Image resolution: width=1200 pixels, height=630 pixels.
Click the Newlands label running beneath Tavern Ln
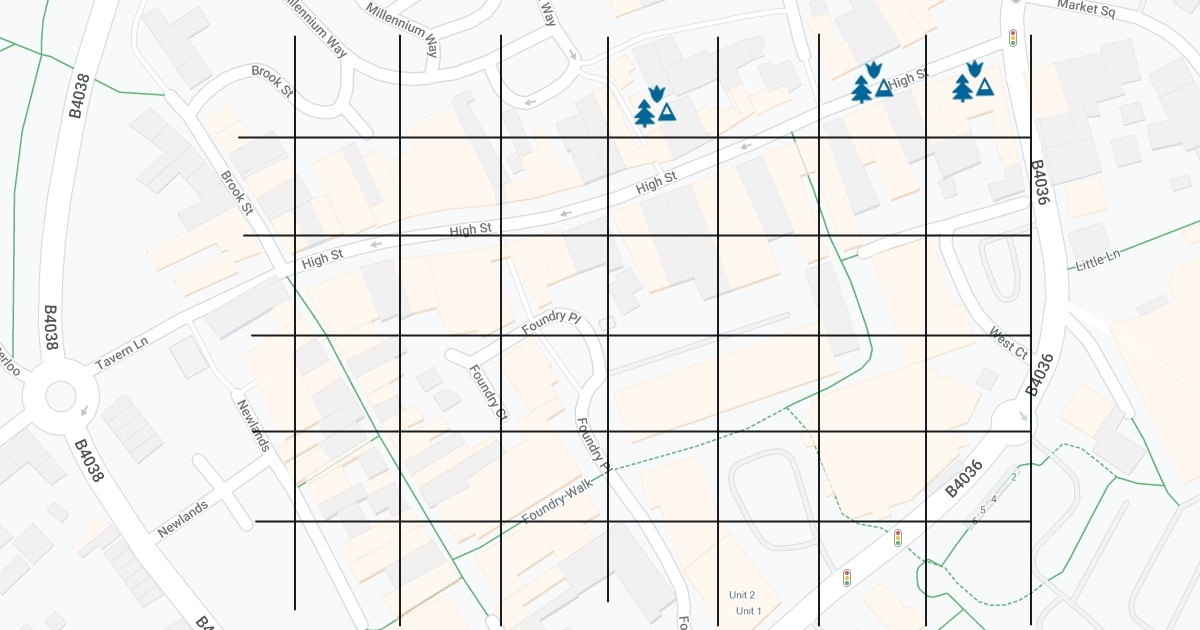pyautogui.click(x=253, y=425)
